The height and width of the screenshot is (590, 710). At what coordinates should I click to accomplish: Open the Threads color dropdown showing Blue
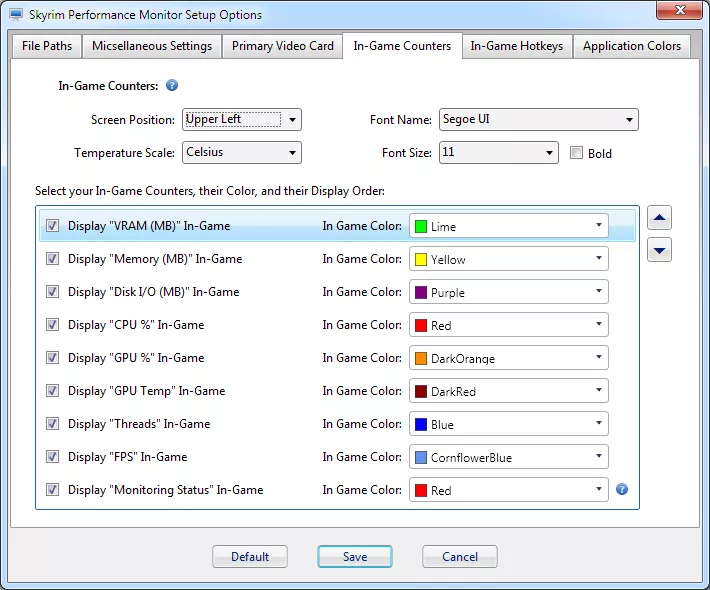coord(509,424)
